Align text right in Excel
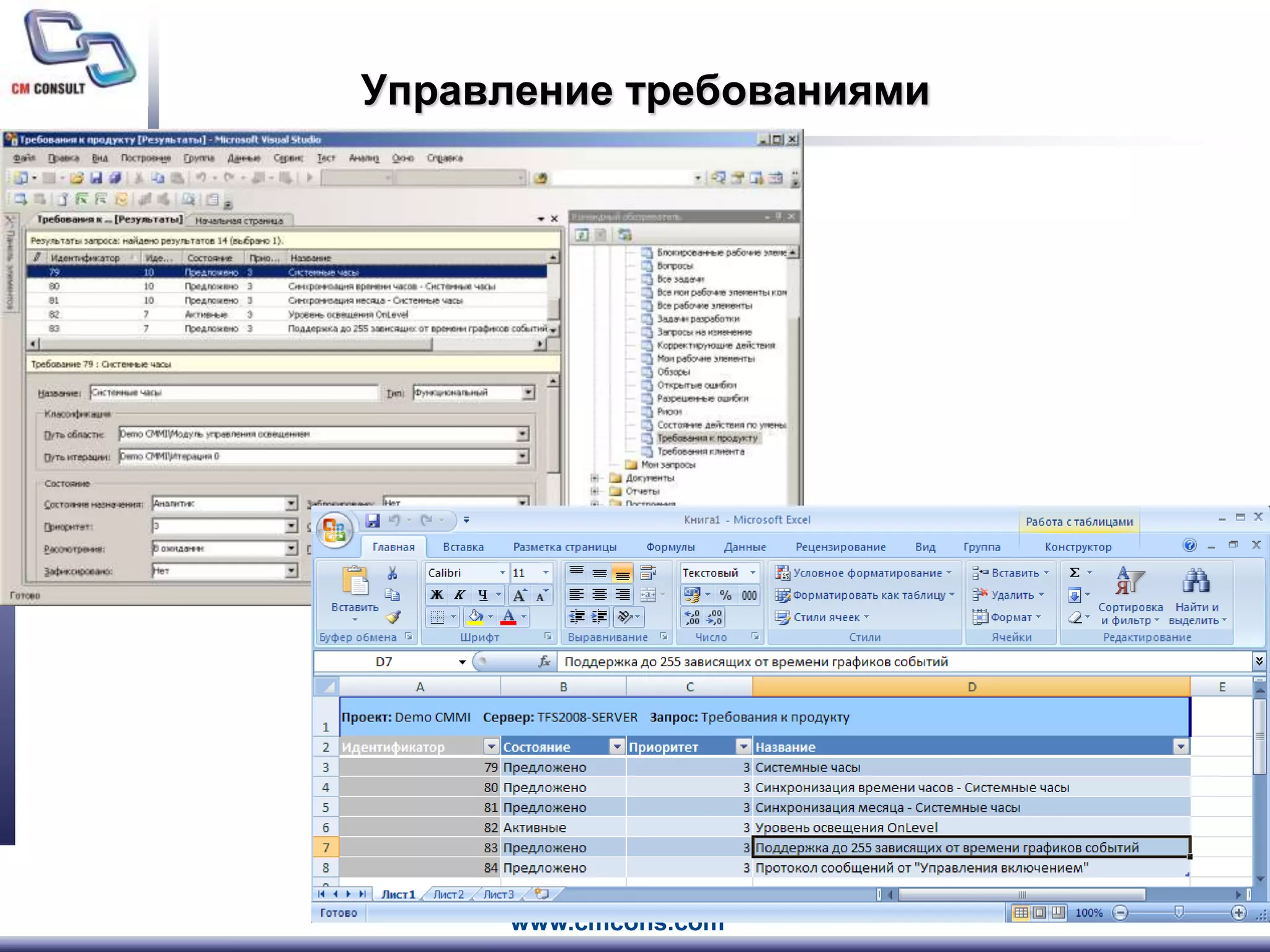Screen dimensions: 1270x952 pos(622,595)
